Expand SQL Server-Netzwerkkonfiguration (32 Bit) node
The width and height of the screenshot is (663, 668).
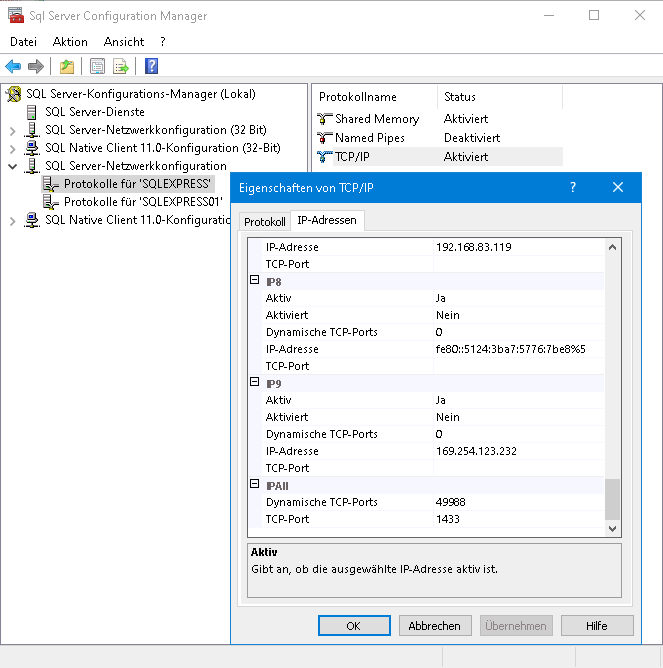[12, 130]
